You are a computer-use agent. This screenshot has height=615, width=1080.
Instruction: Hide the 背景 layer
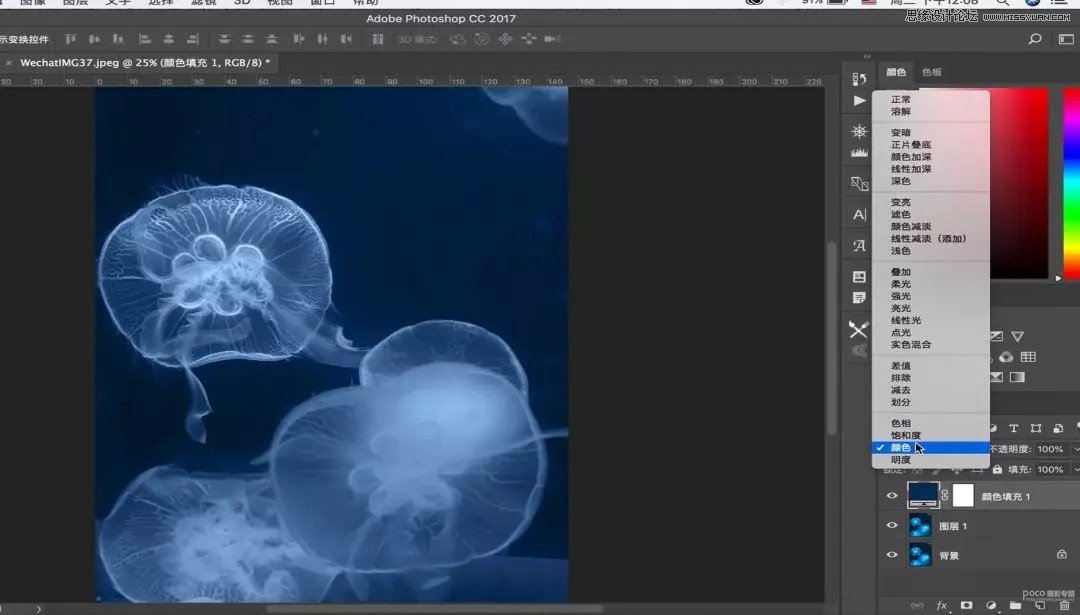click(x=892, y=555)
